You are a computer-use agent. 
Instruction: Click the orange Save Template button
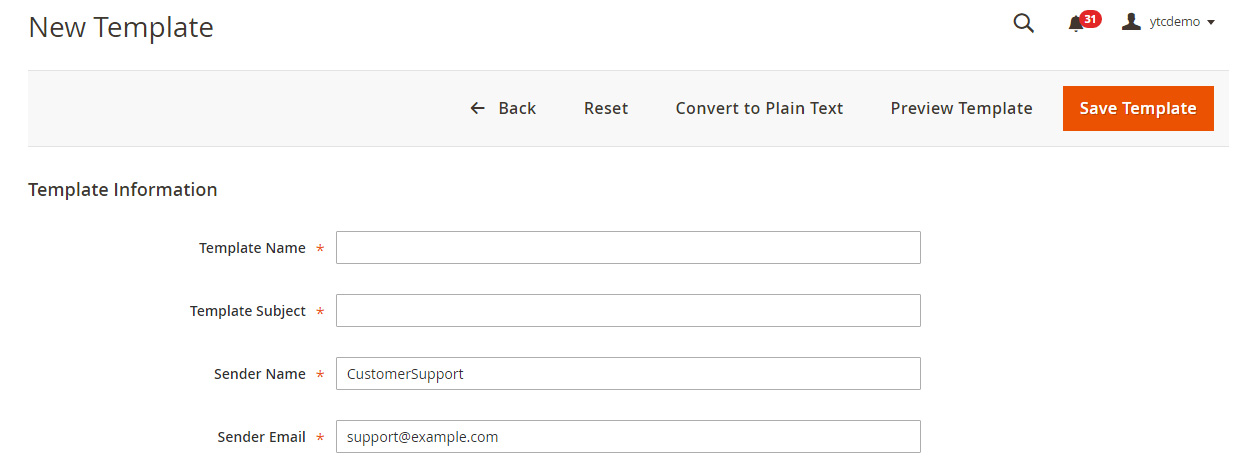(1138, 108)
